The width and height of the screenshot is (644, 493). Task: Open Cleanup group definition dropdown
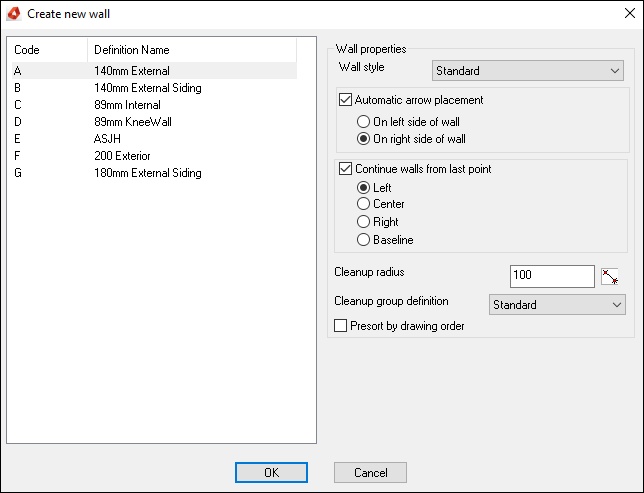tap(557, 305)
